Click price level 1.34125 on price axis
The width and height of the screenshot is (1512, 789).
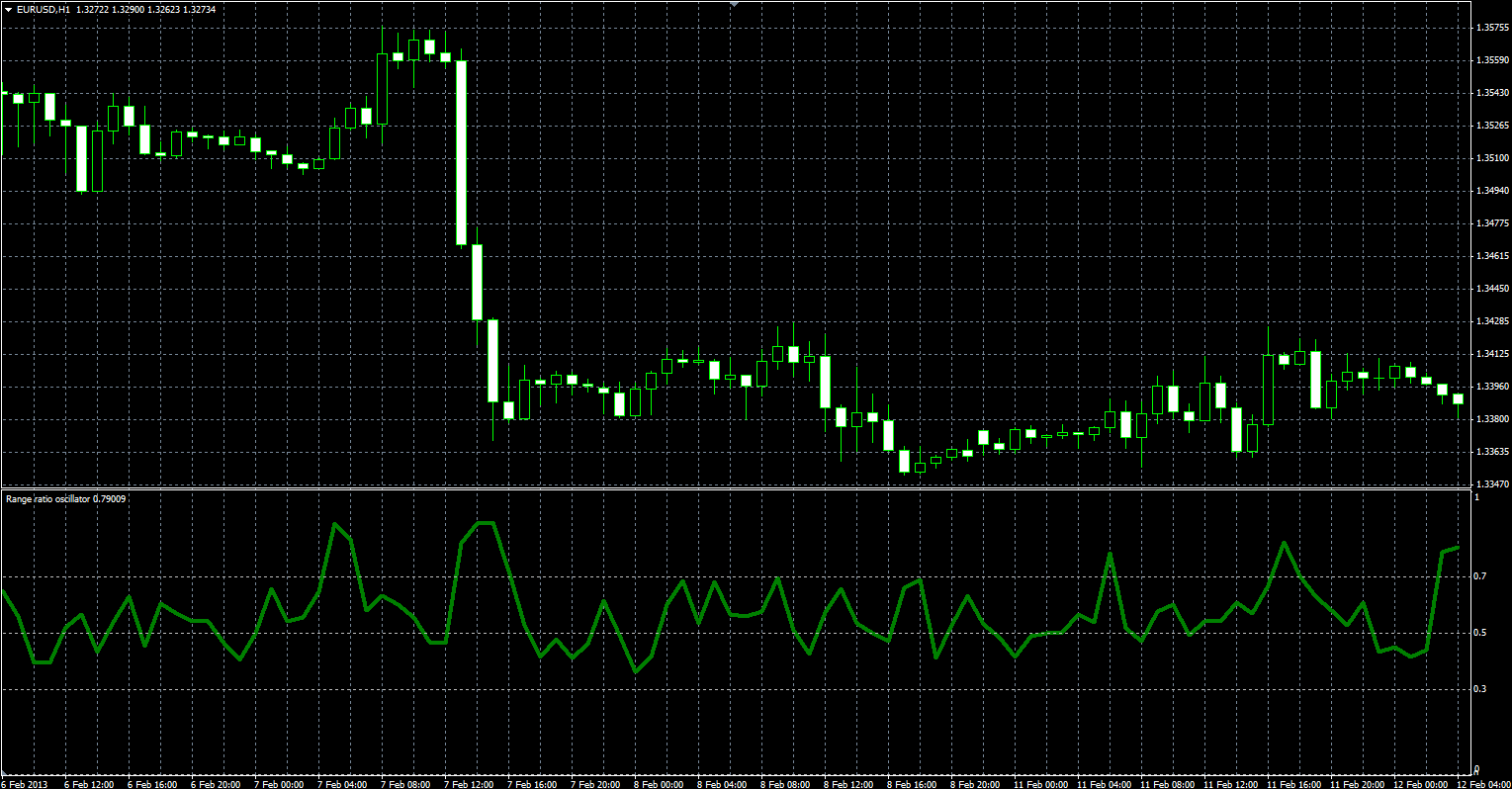1491,354
